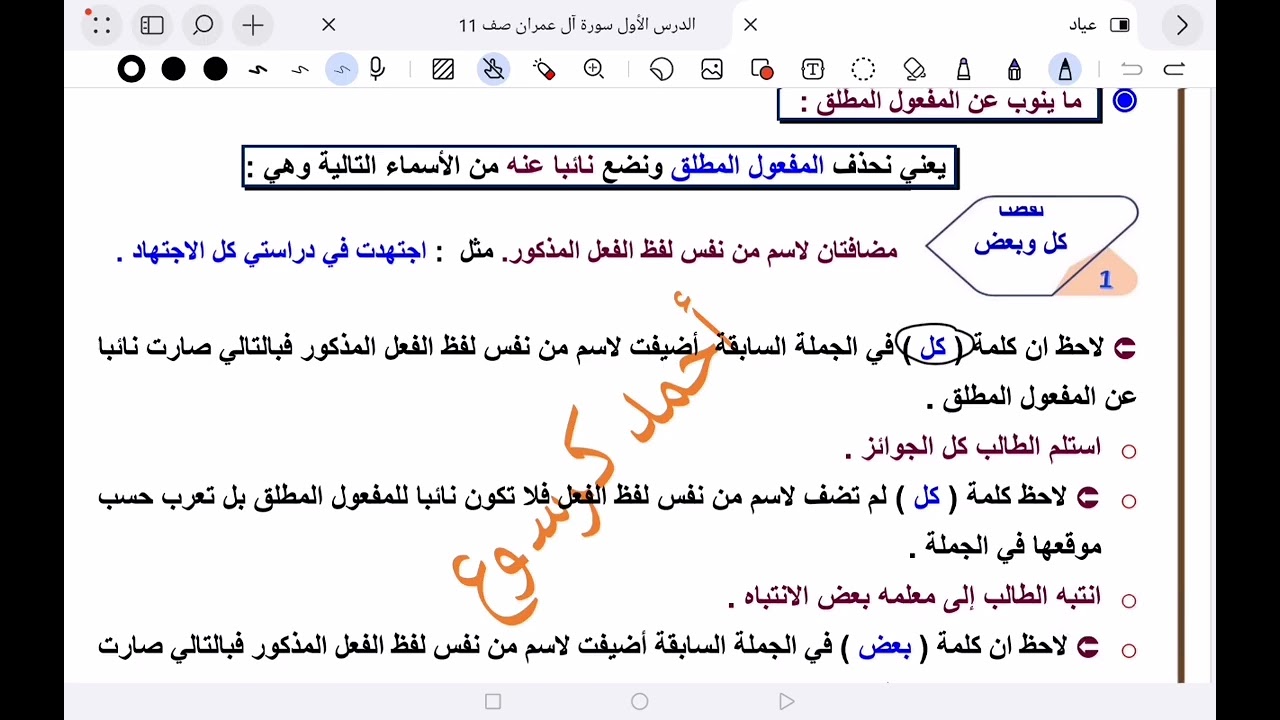The image size is (1280, 720).
Task: Insert an image with picture icon
Action: [712, 69]
